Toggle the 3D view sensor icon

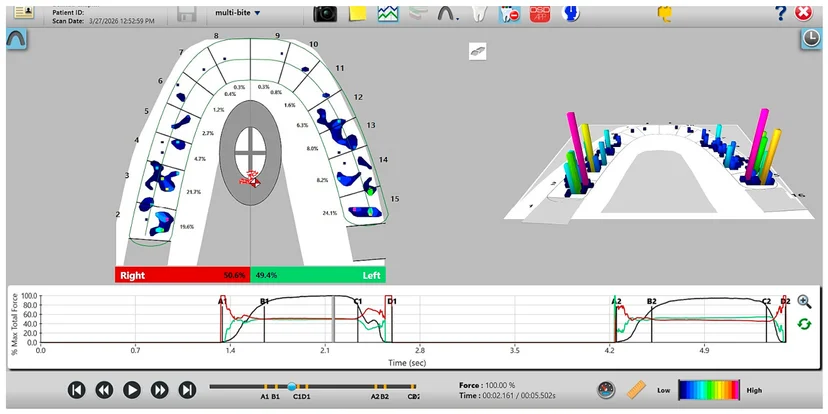click(x=477, y=51)
